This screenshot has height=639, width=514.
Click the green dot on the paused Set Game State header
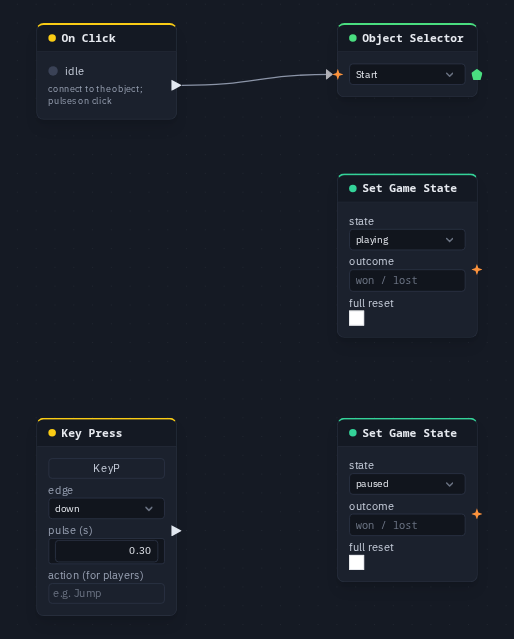pos(353,433)
